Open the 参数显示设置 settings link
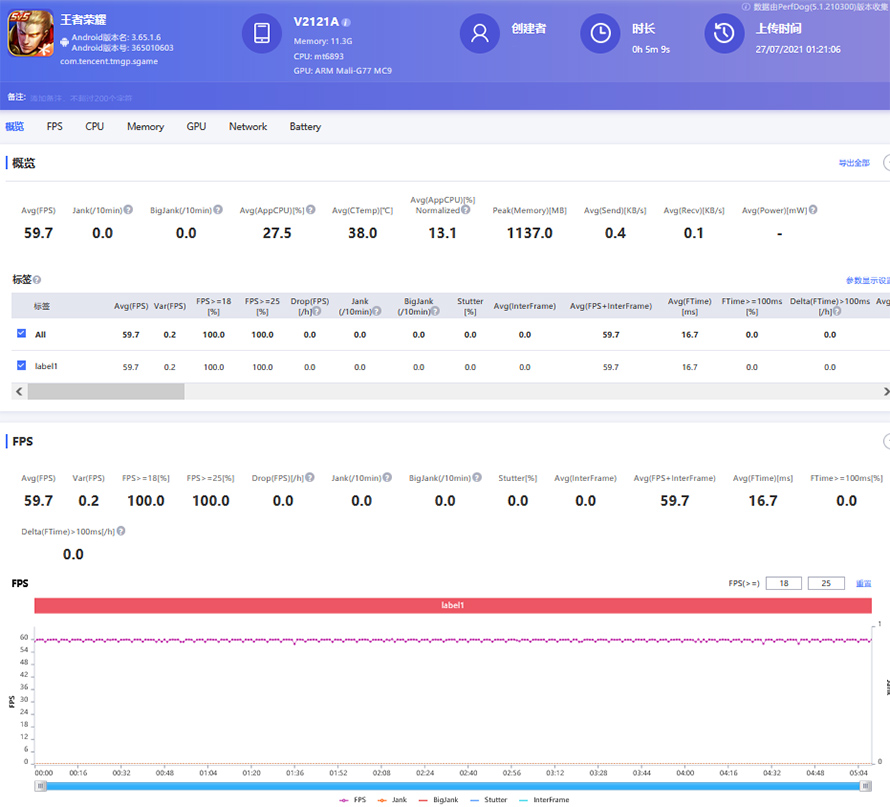This screenshot has width=890, height=807. point(868,280)
